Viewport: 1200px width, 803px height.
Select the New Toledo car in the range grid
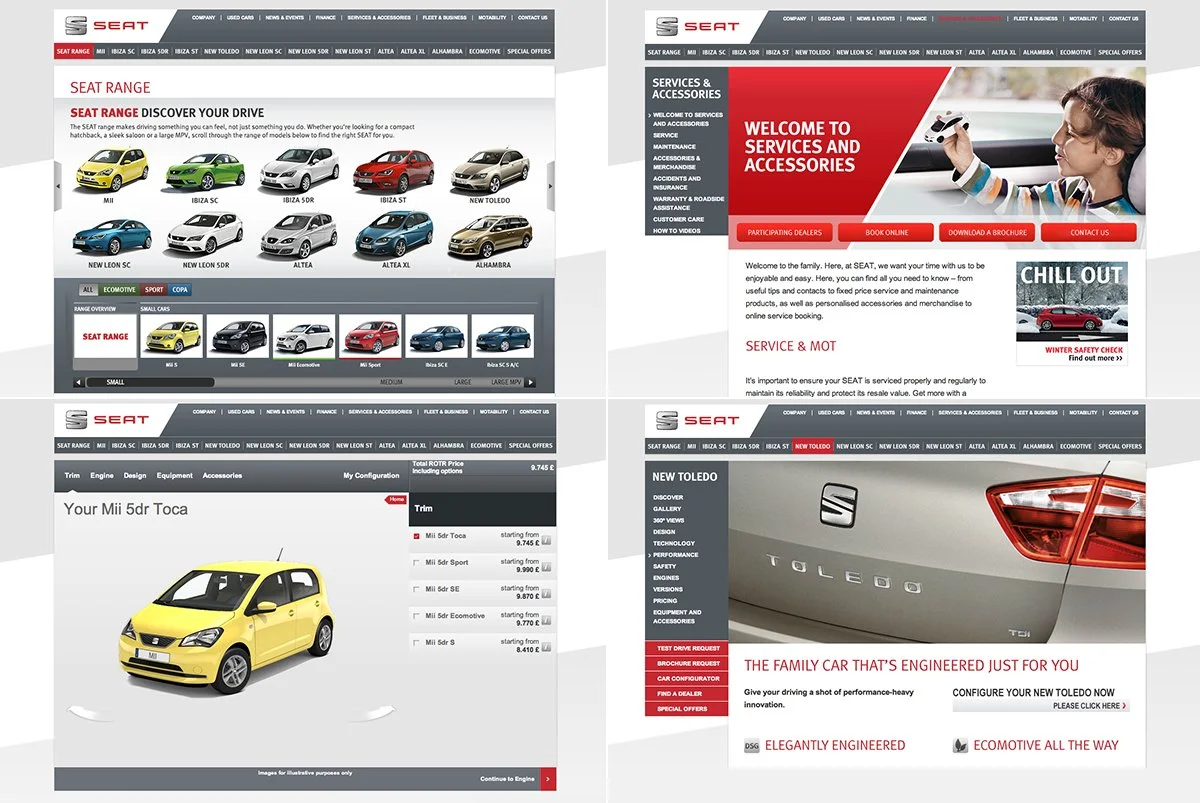point(490,172)
